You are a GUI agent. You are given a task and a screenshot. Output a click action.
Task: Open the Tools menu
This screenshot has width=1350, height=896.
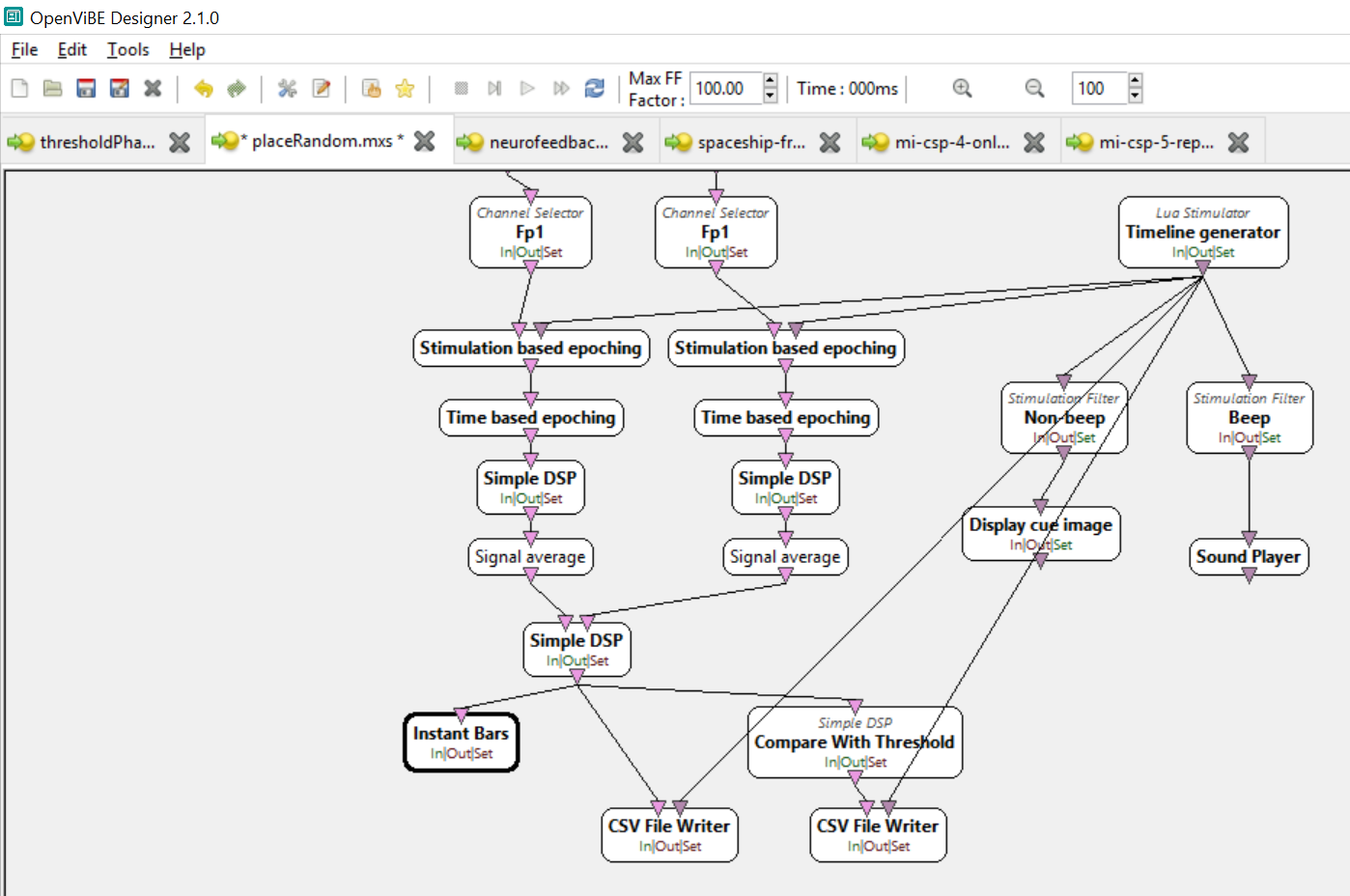[127, 49]
